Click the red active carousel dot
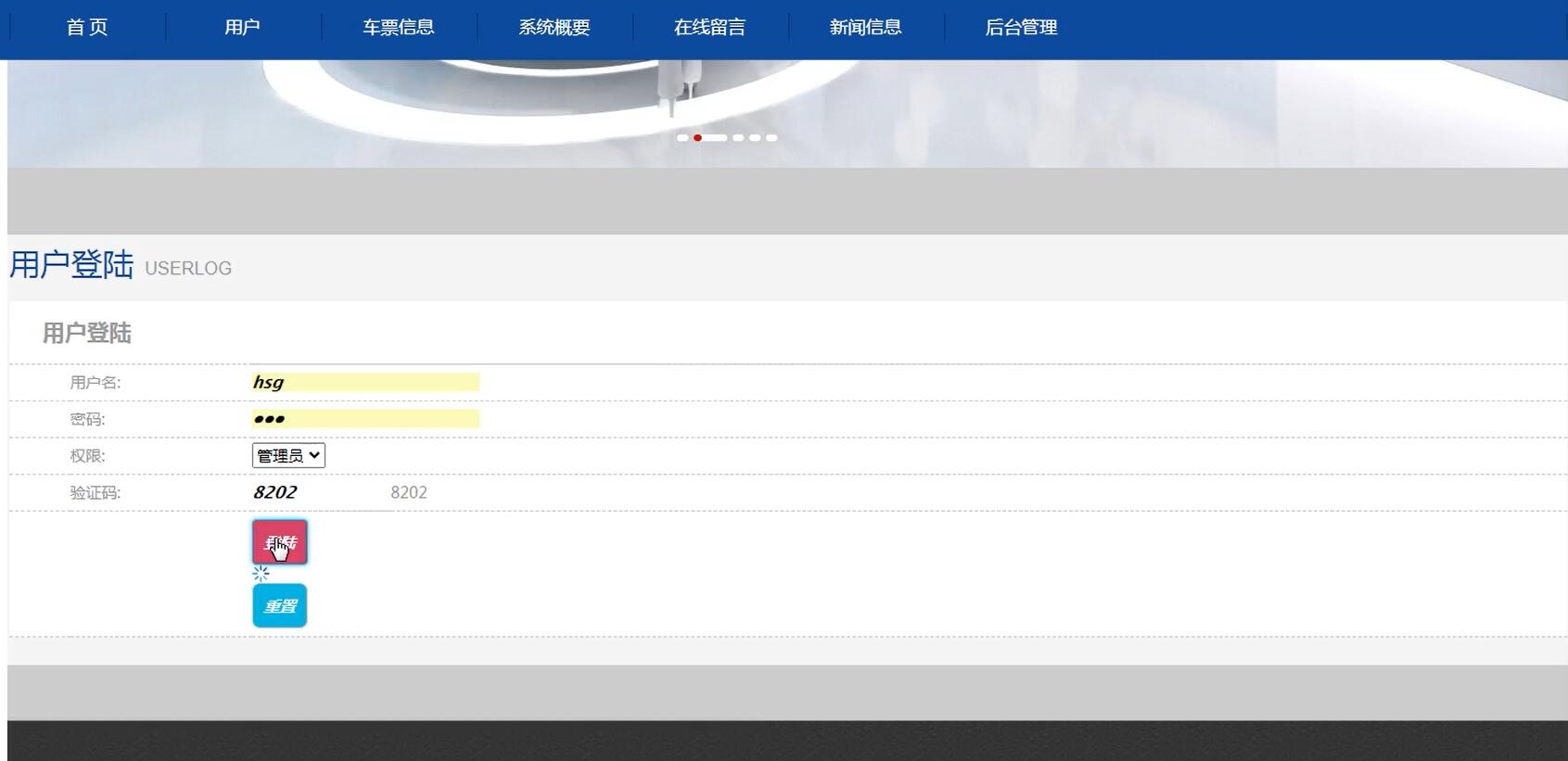1568x761 pixels. pyautogui.click(x=698, y=138)
